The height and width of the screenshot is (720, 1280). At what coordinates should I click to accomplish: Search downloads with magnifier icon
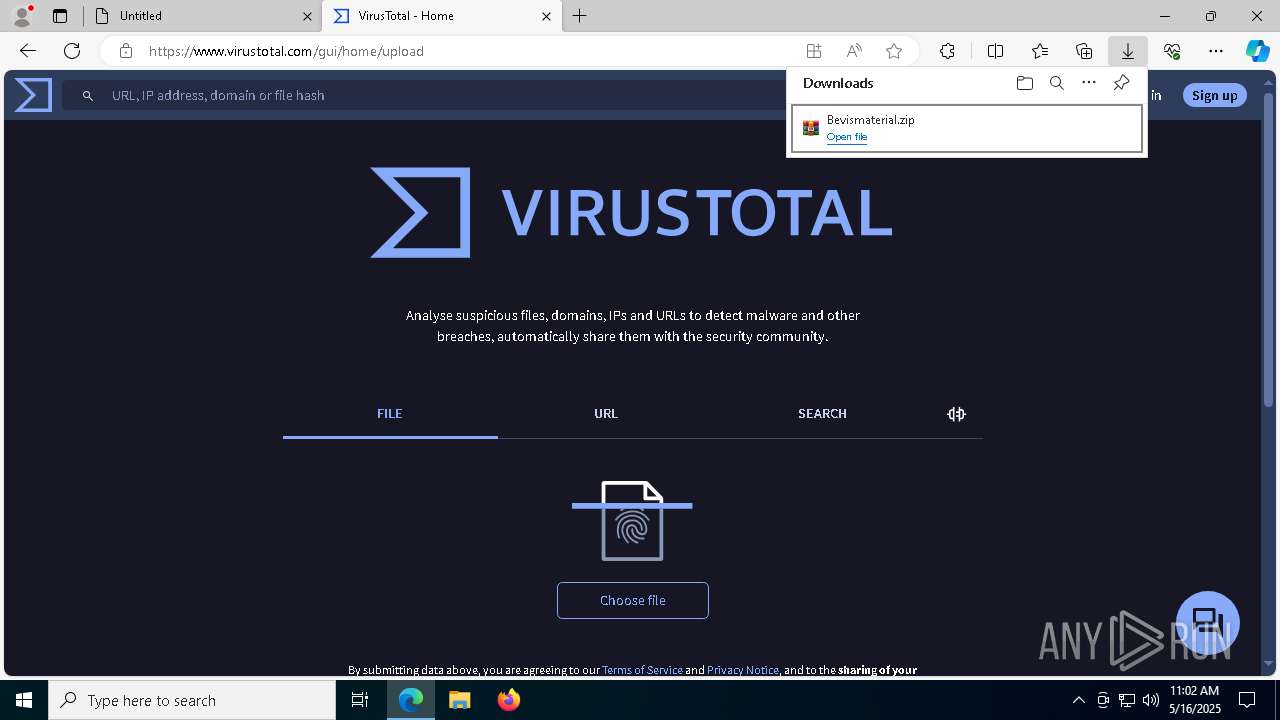(x=1056, y=83)
